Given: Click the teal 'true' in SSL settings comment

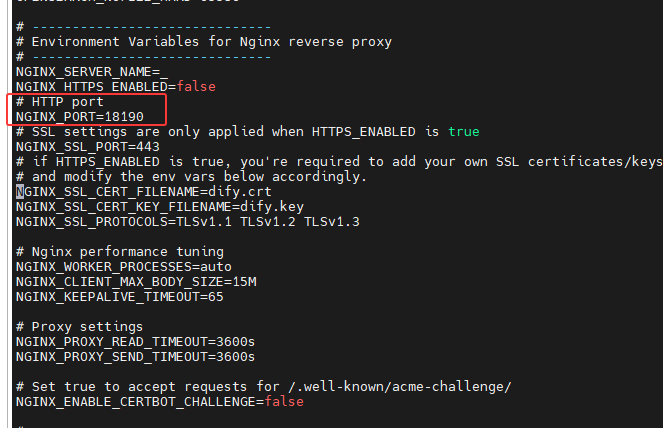Looking at the screenshot, I should pyautogui.click(x=463, y=132).
